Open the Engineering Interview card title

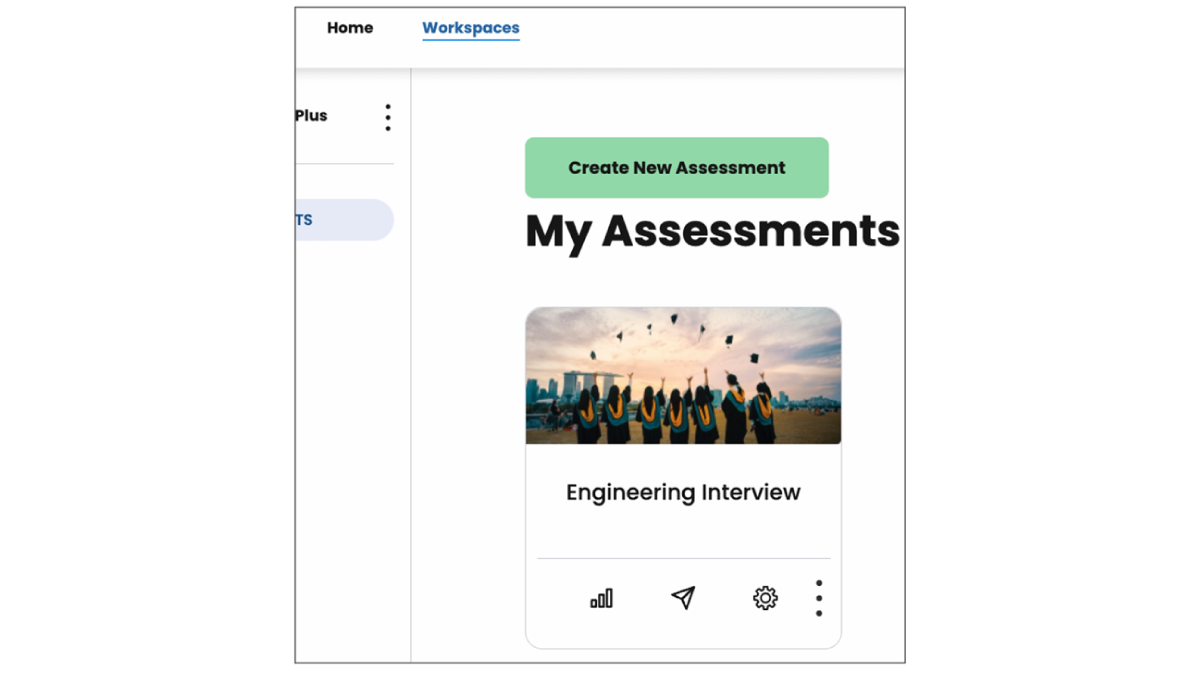[683, 492]
